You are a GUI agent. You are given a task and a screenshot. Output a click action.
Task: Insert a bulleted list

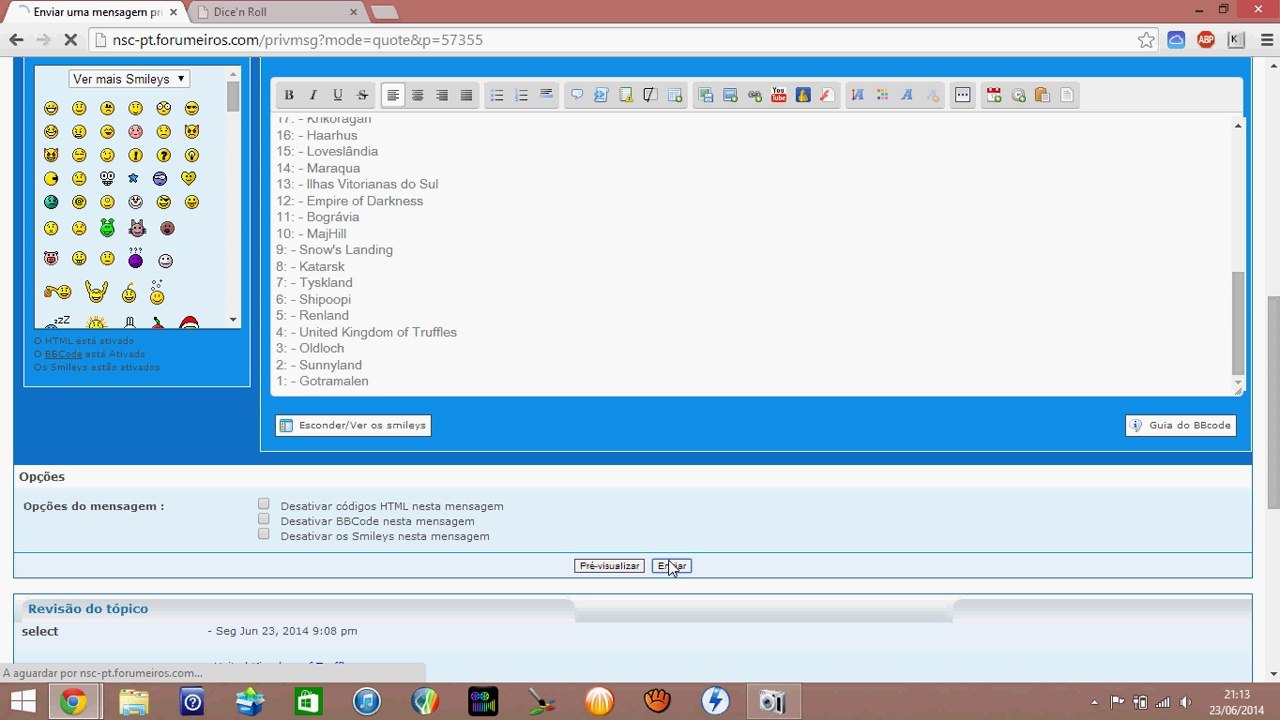tap(497, 95)
